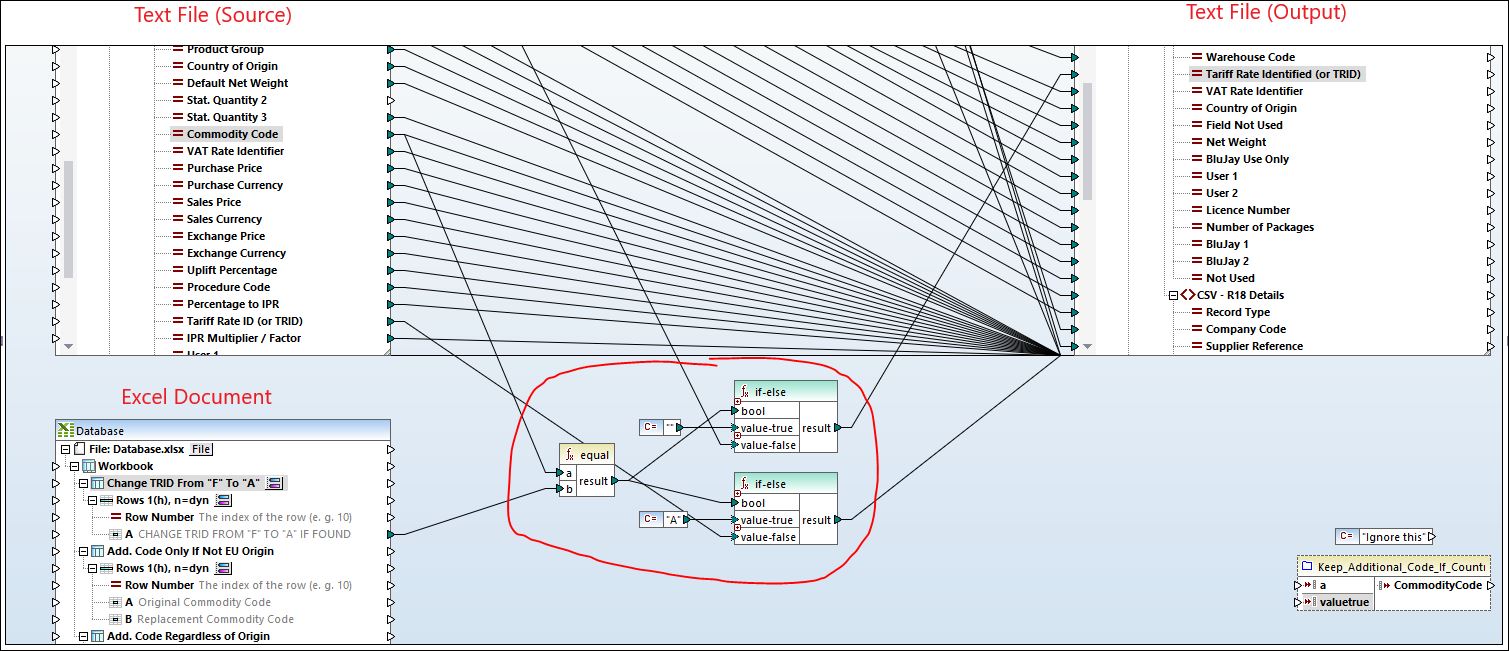Open settings icon beside Change TRID From "F" To "A"
Viewport: 1509px width, 651px height.
click(x=275, y=483)
